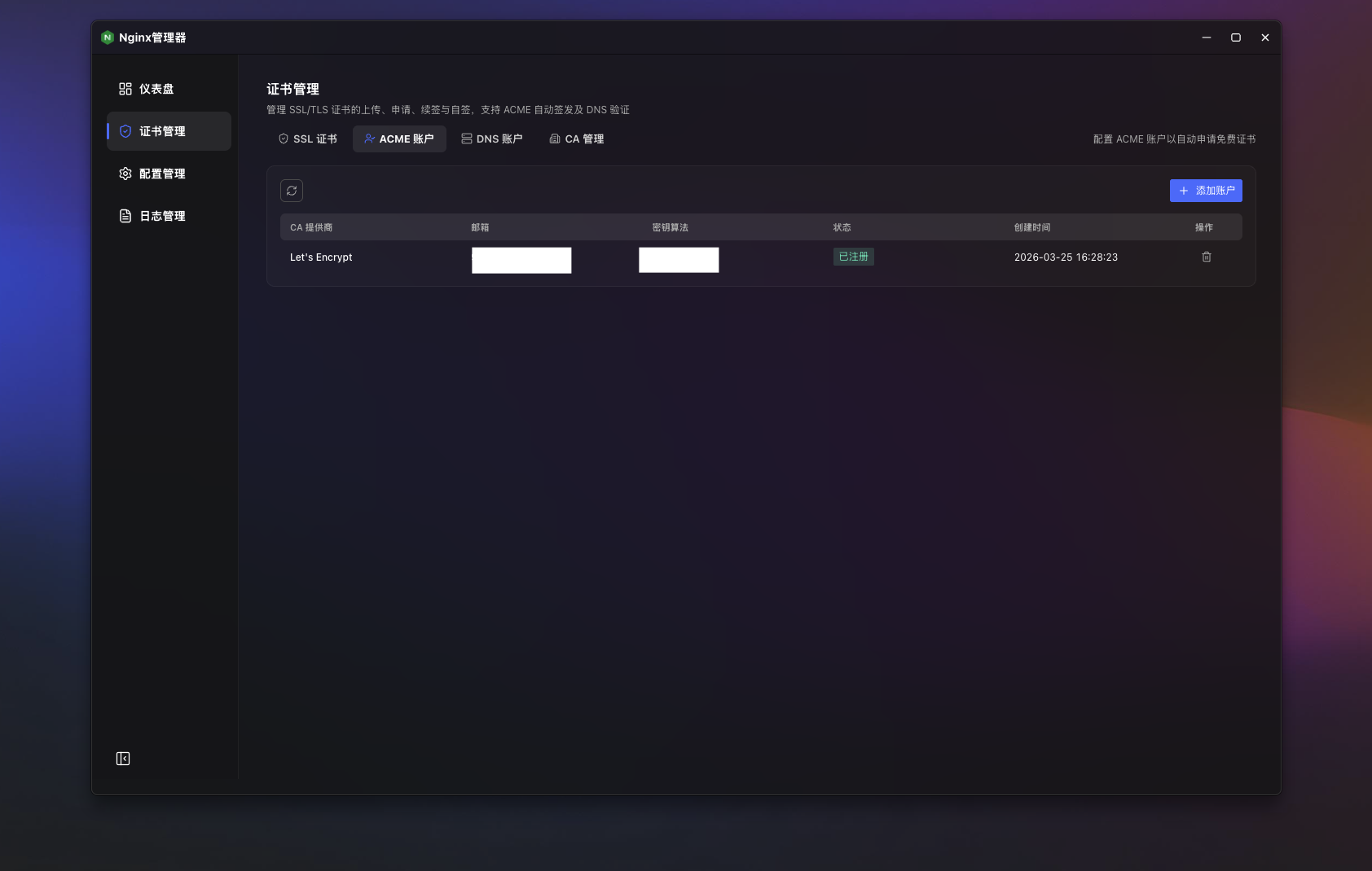Delete the Let's Encrypt account via trash icon
1372x871 pixels.
pyautogui.click(x=1206, y=257)
